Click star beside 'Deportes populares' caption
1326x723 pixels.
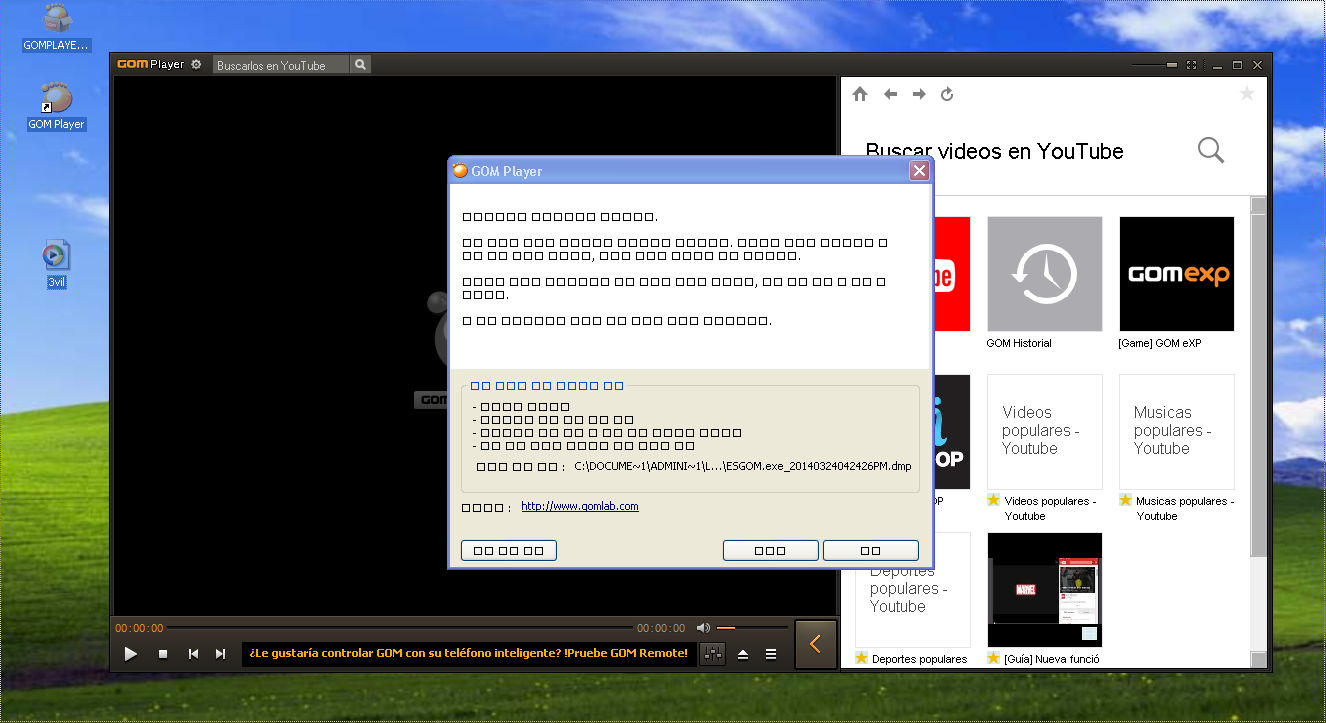861,658
